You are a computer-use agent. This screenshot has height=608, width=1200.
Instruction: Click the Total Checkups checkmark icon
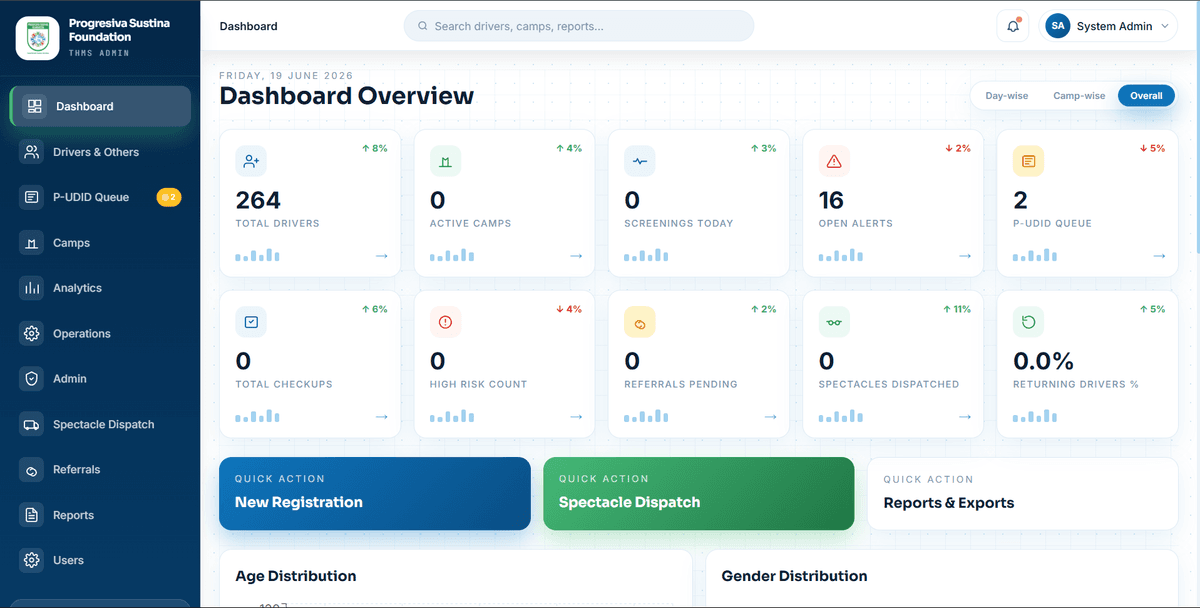[251, 322]
